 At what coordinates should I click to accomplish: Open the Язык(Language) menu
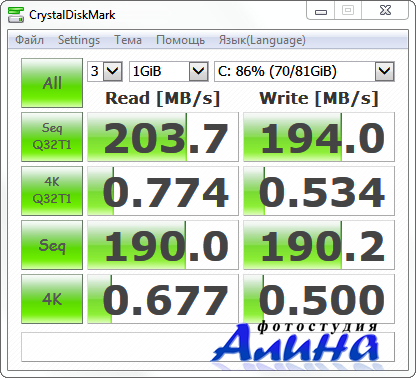262,40
